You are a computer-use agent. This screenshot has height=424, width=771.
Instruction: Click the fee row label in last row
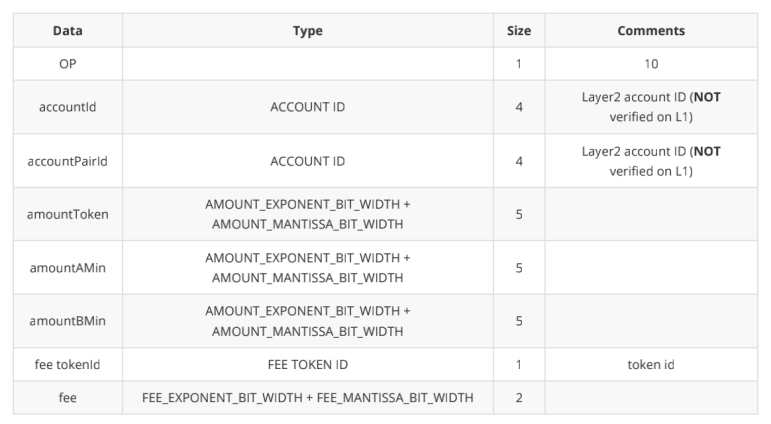(67, 398)
